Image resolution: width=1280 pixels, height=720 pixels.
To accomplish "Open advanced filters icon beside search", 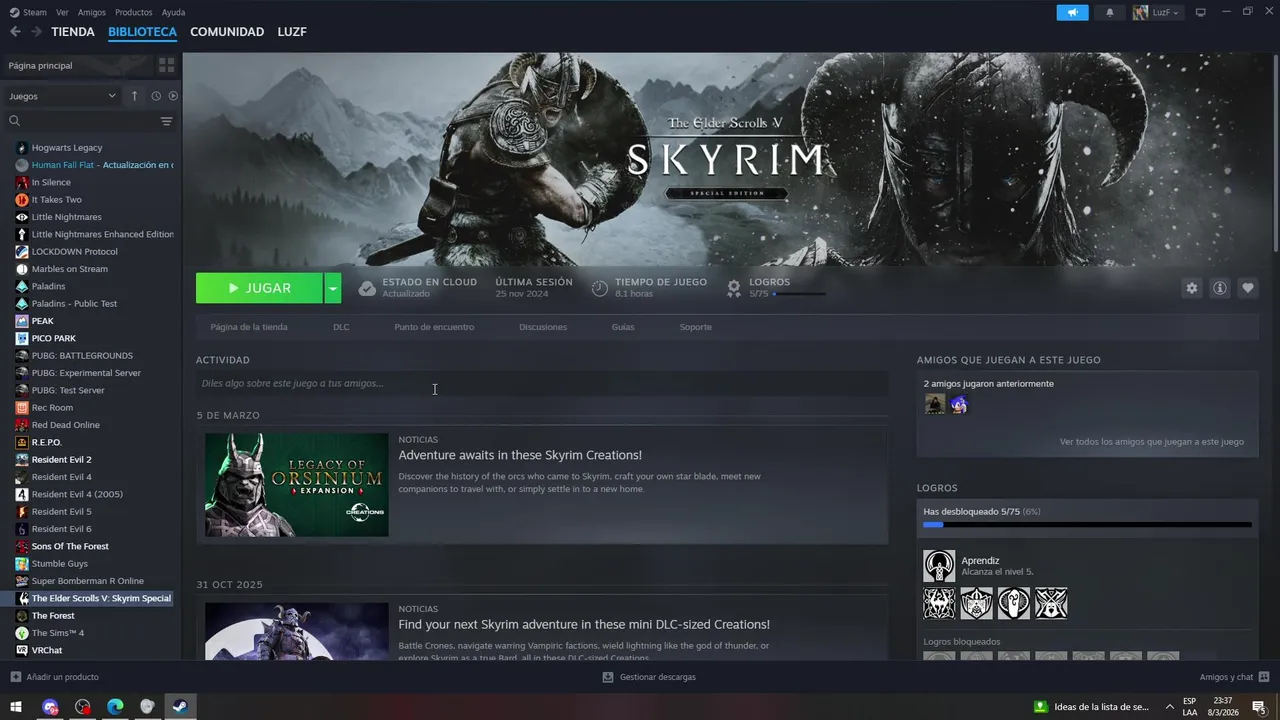I will pos(166,121).
